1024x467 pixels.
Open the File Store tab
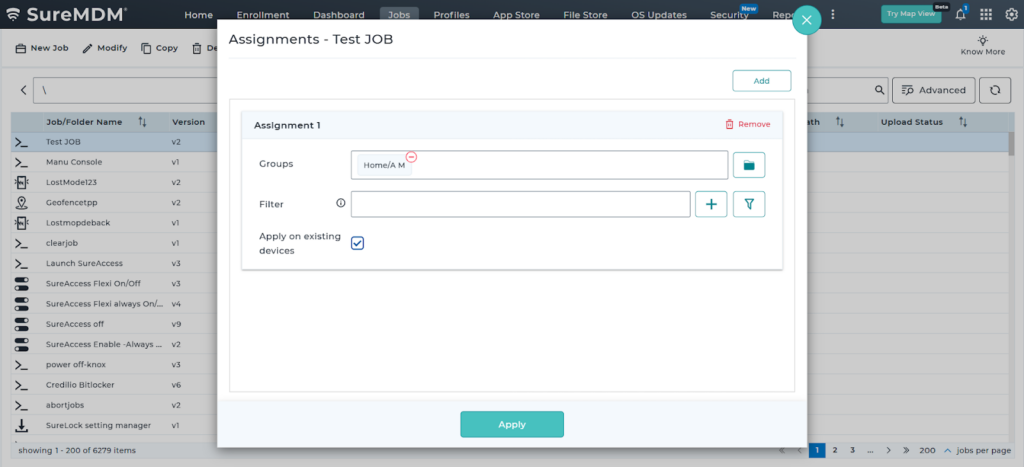(586, 15)
